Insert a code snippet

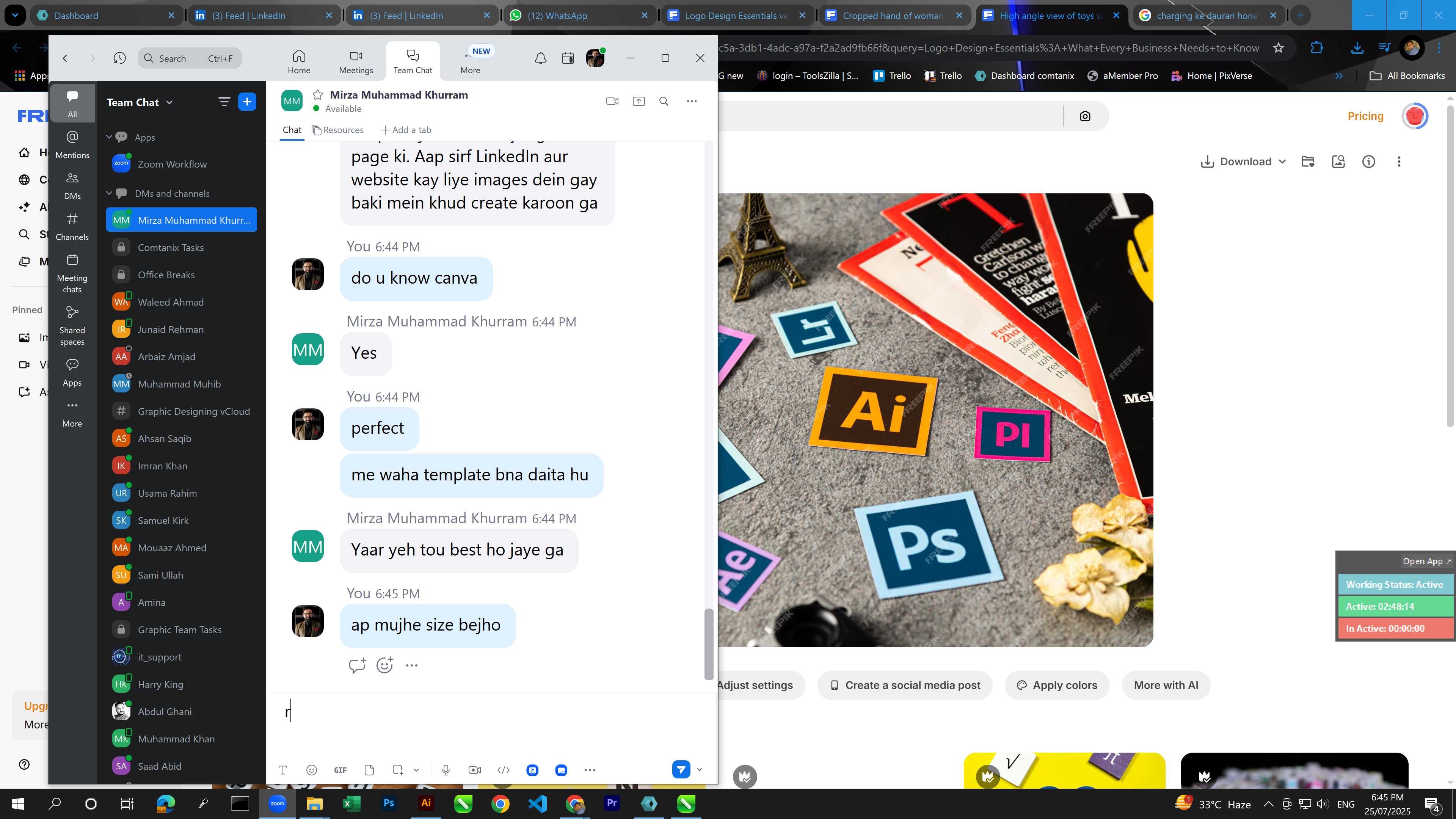(x=504, y=770)
